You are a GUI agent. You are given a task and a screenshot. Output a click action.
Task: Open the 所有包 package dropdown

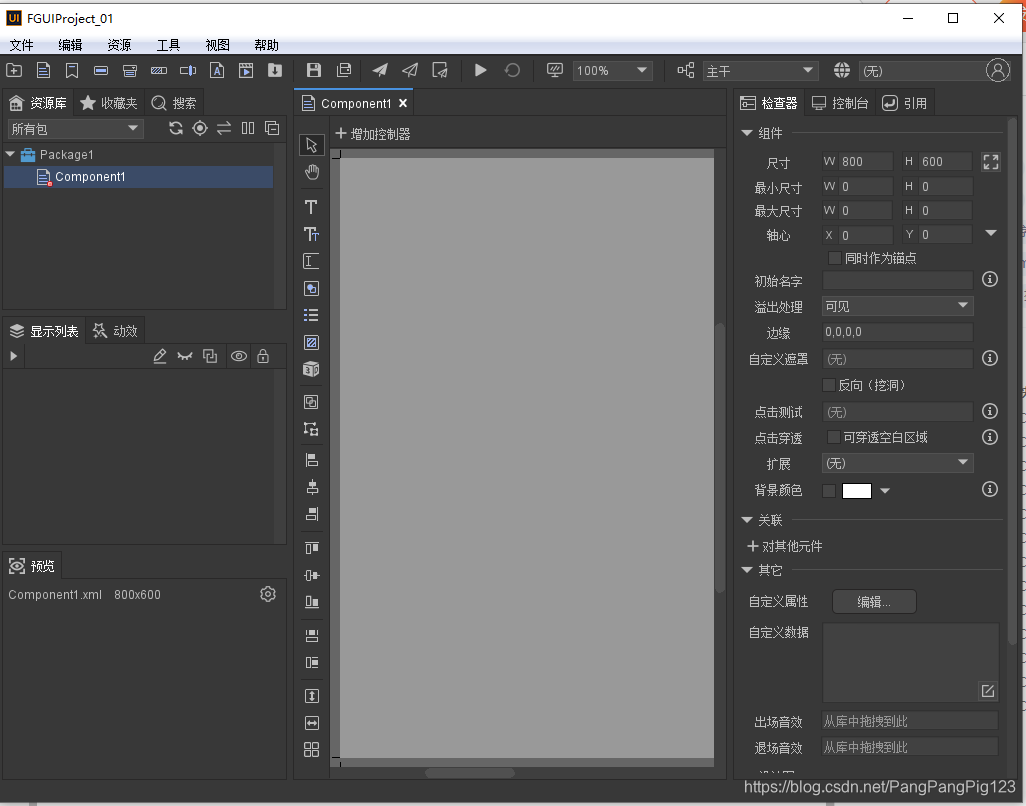[x=75, y=129]
